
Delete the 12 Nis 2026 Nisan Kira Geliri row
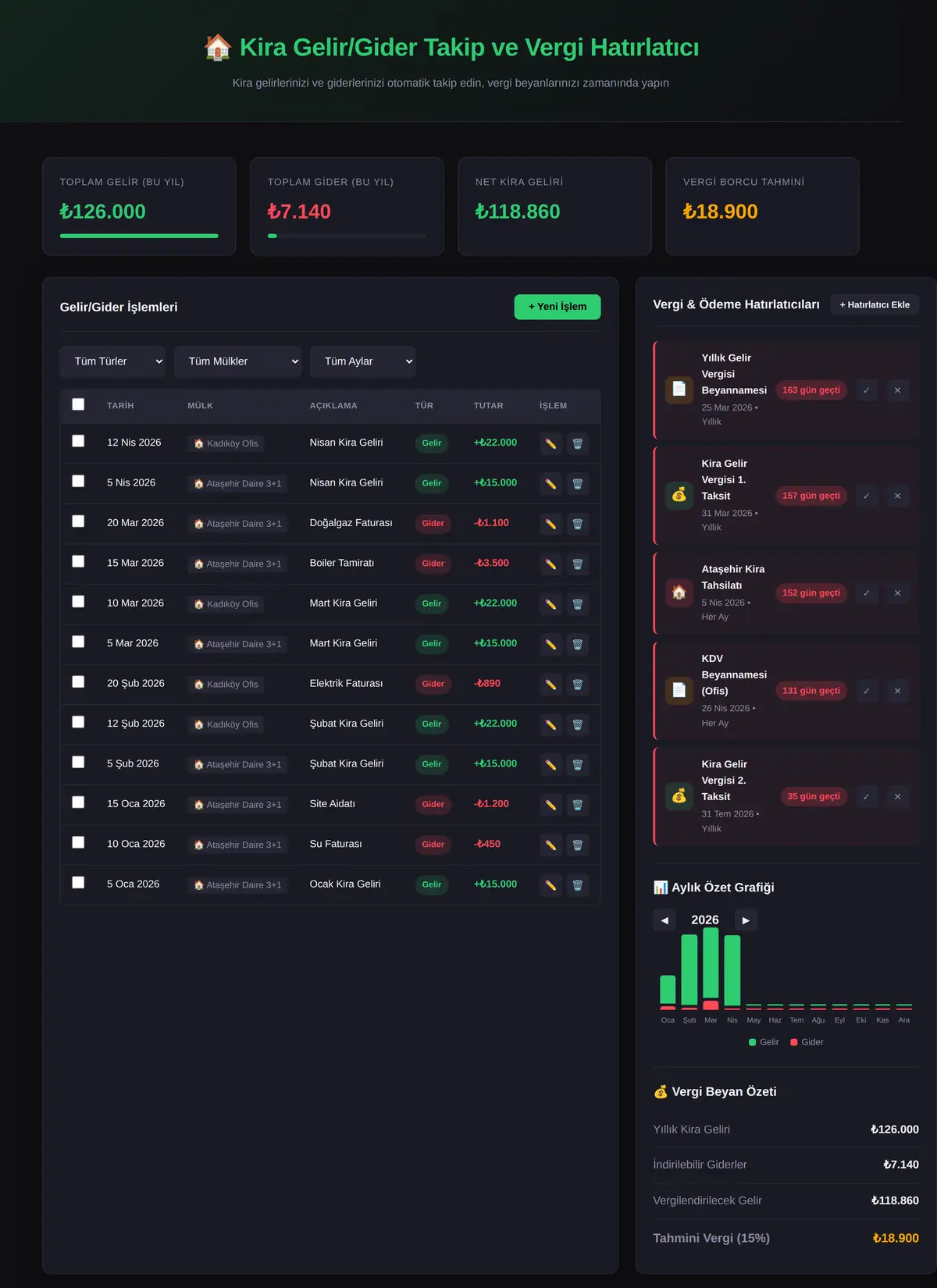pos(578,443)
